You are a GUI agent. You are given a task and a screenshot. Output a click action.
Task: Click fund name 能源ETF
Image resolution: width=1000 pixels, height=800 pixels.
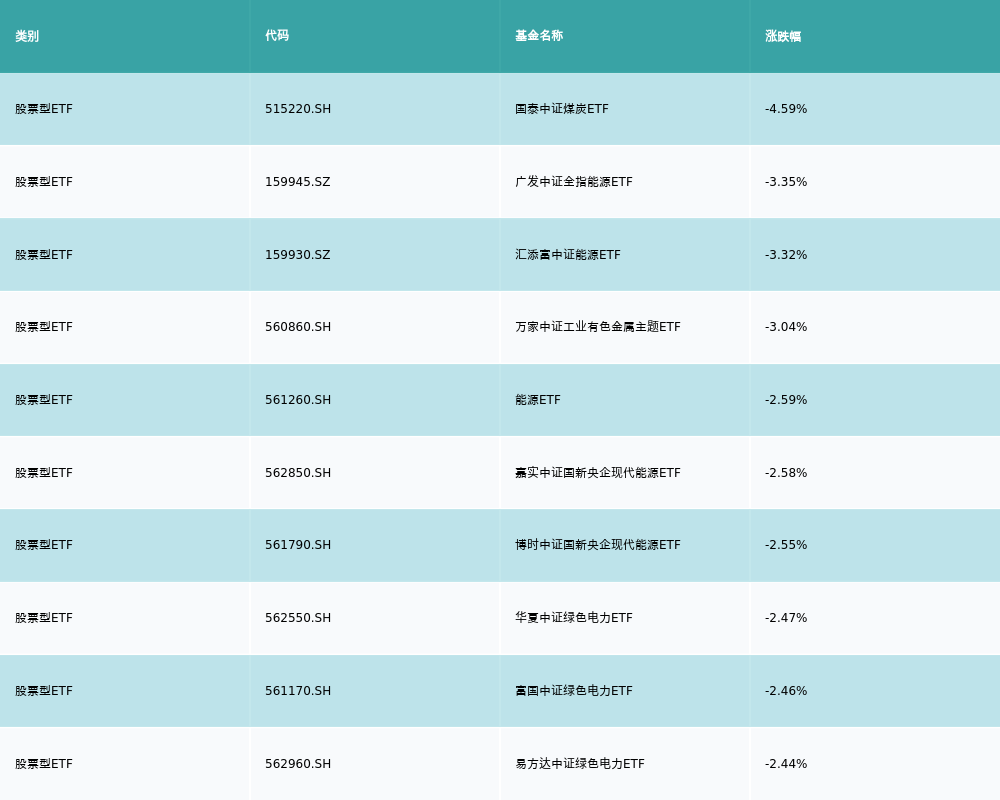click(x=538, y=400)
